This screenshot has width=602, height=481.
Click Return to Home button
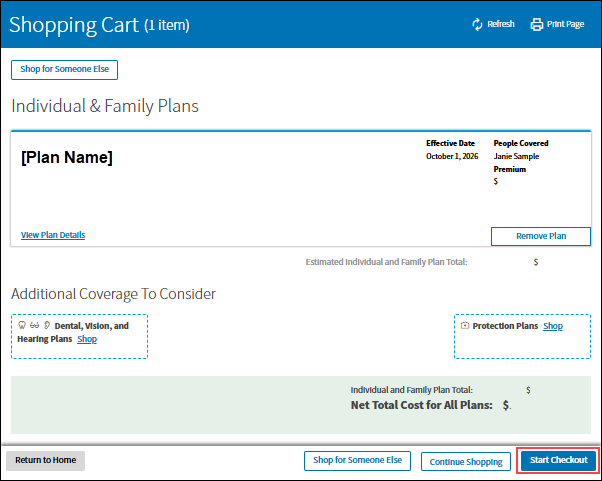(46, 460)
